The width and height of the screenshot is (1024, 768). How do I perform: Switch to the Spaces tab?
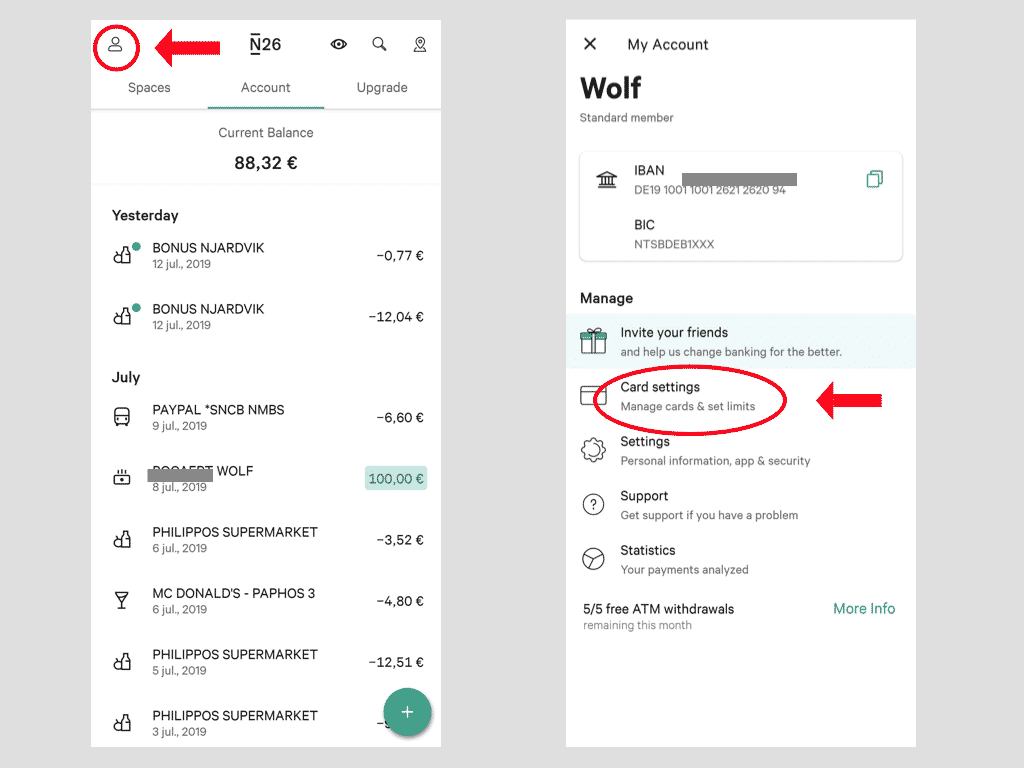tap(149, 88)
